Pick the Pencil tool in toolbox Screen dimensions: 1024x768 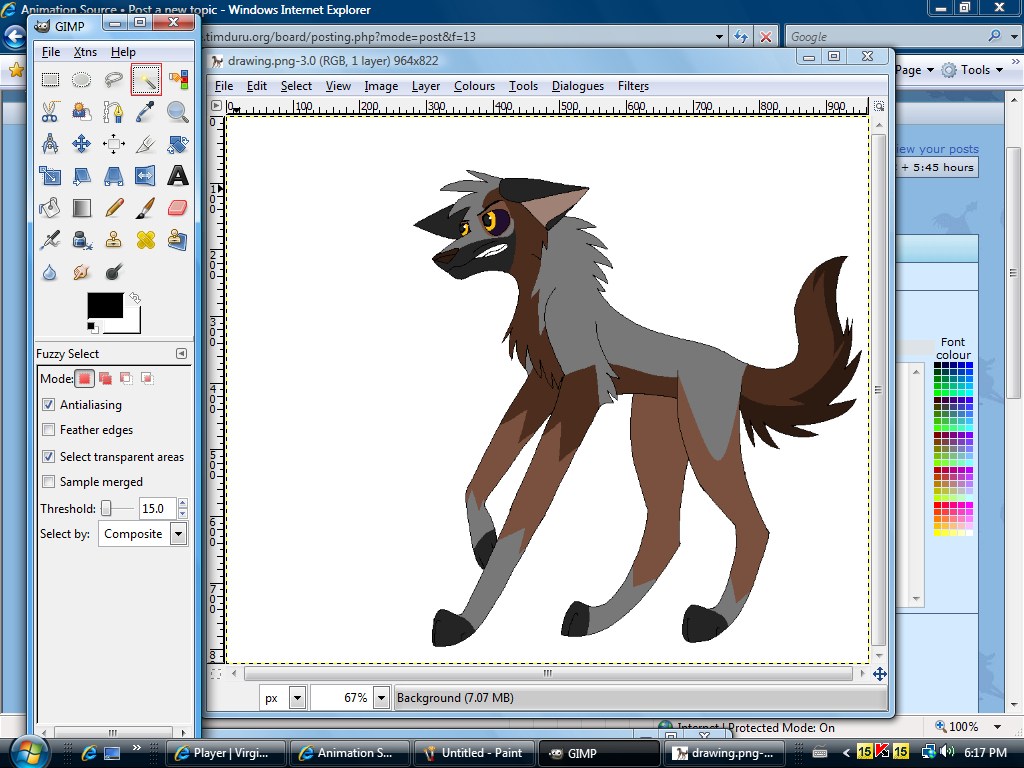pyautogui.click(x=114, y=208)
